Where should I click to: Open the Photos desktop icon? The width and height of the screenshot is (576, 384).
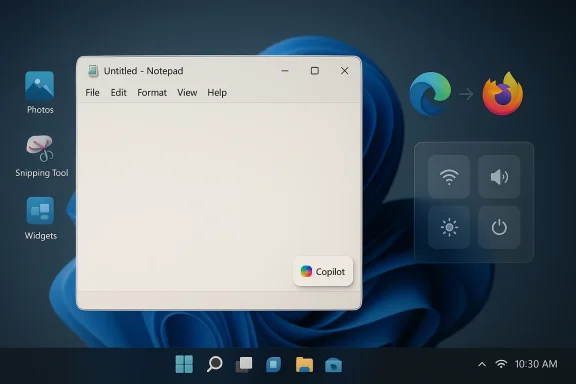[40, 93]
